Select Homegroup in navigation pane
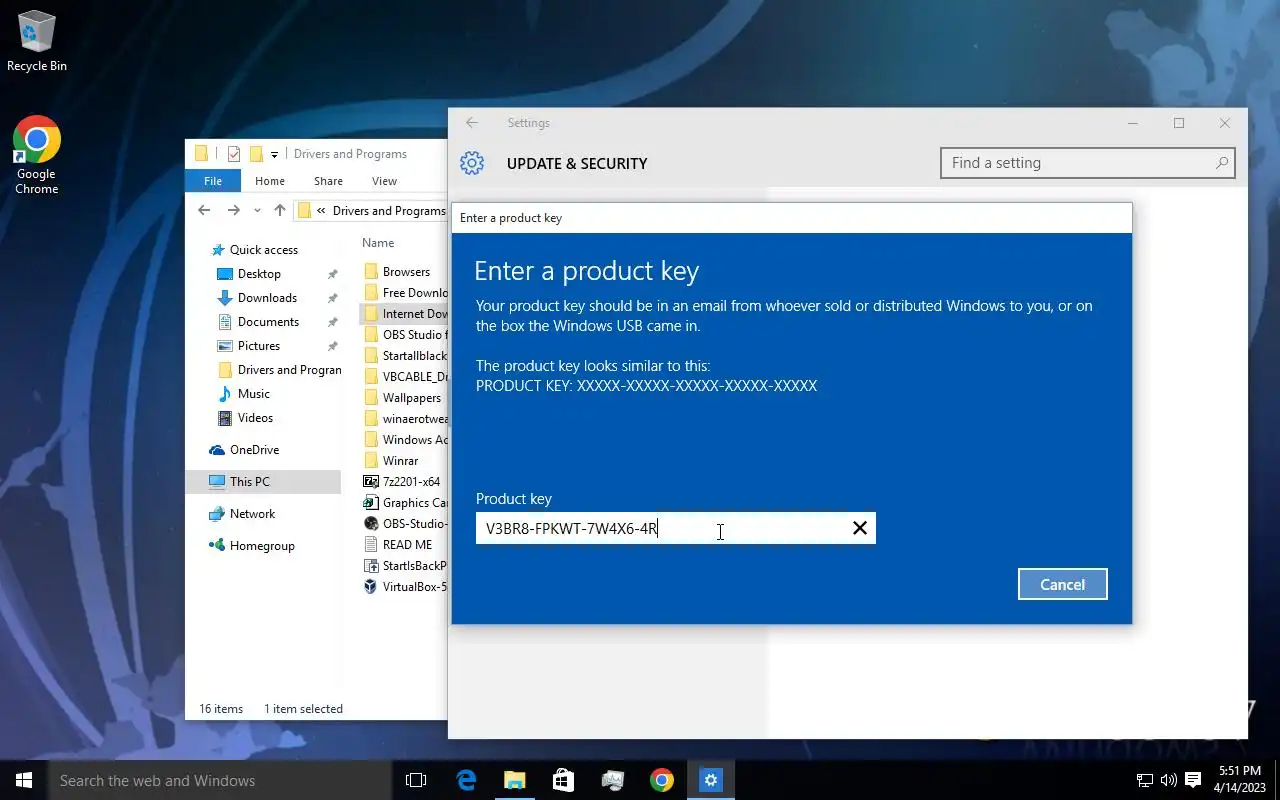 pyautogui.click(x=262, y=546)
